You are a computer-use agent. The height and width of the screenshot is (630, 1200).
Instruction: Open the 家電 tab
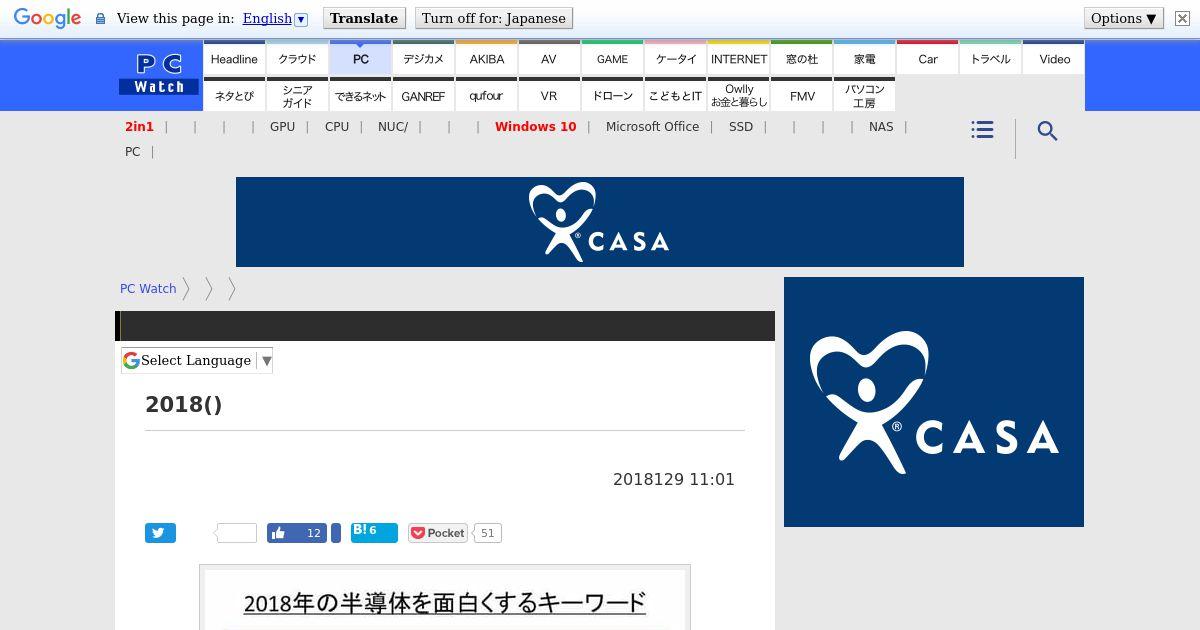(x=865, y=58)
